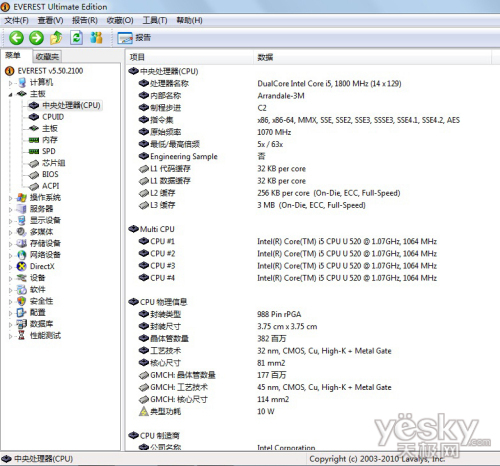Expand the 操作系统 tree node
Screen dimensions: 500x466
[x=10, y=198]
